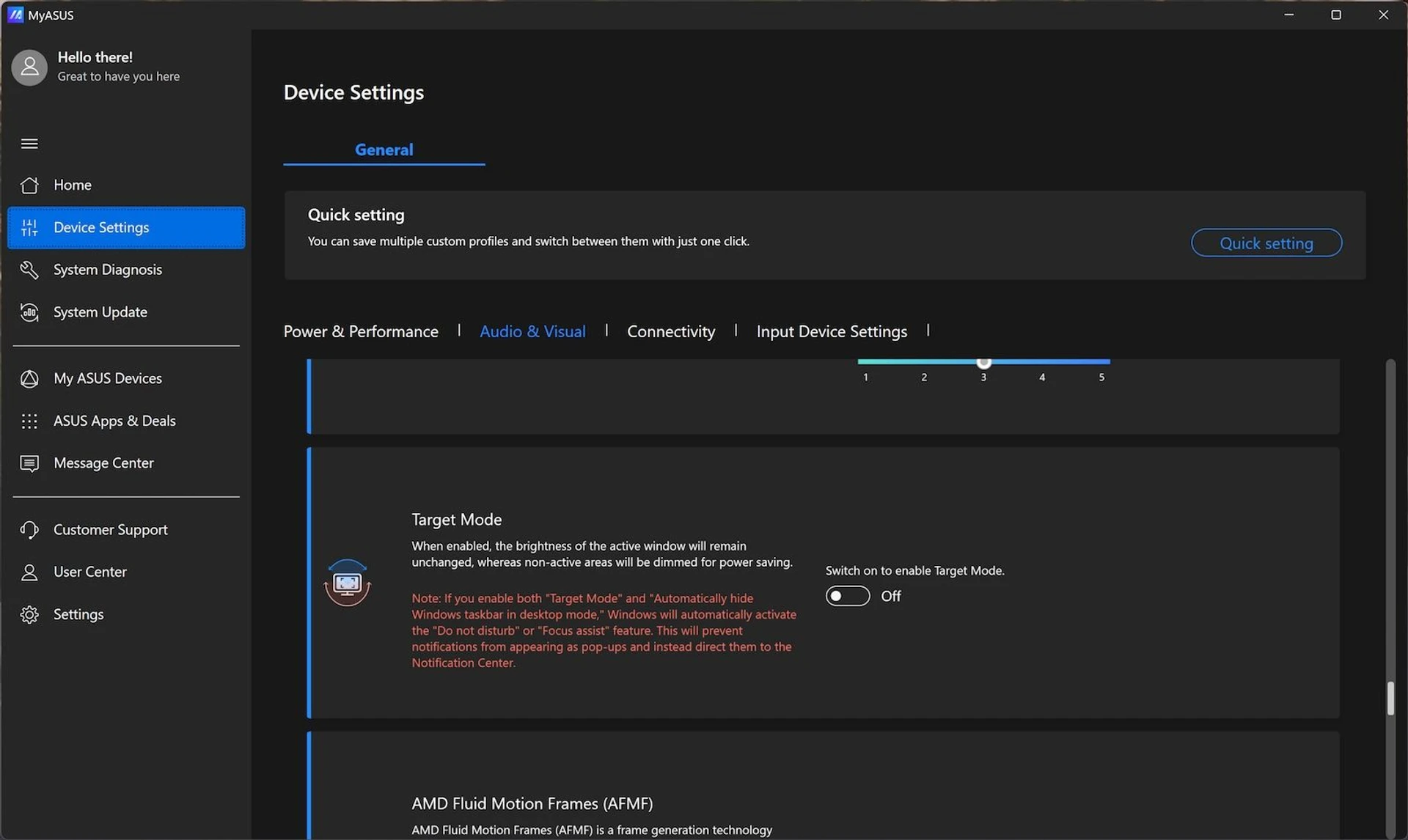Click the 'Target Mode' heading
The image size is (1408, 840).
click(x=457, y=520)
